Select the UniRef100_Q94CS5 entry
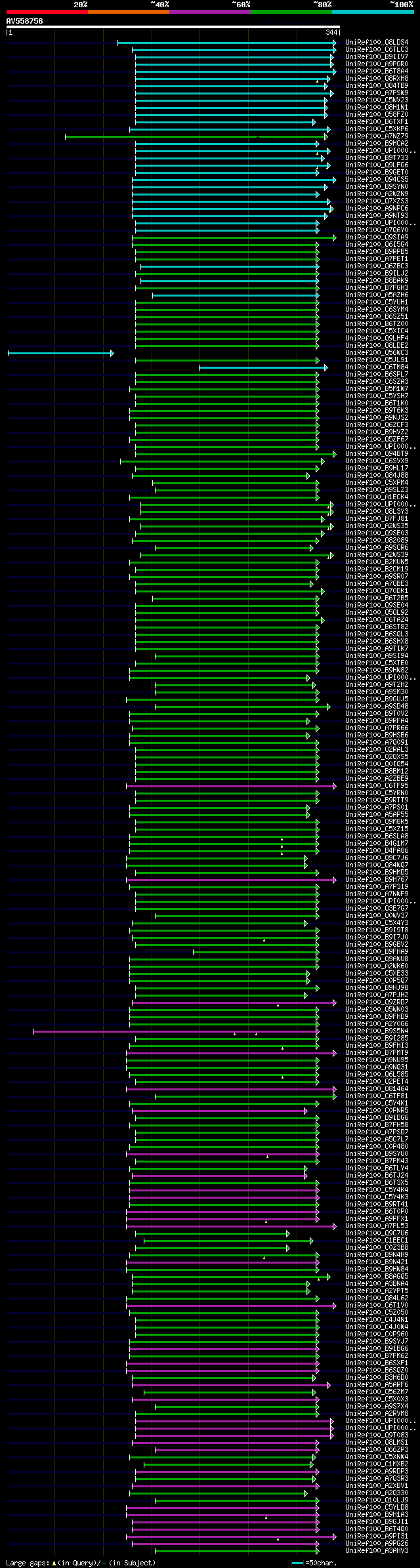Image resolution: width=420 pixels, height=1568 pixels. pyautogui.click(x=377, y=180)
